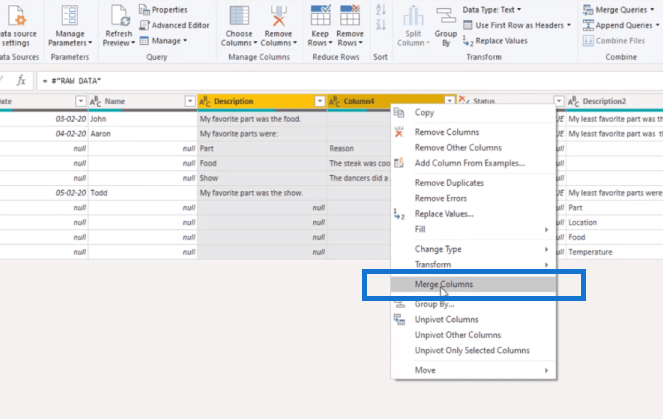
Task: Click the formula bar text field
Action: click(350, 81)
